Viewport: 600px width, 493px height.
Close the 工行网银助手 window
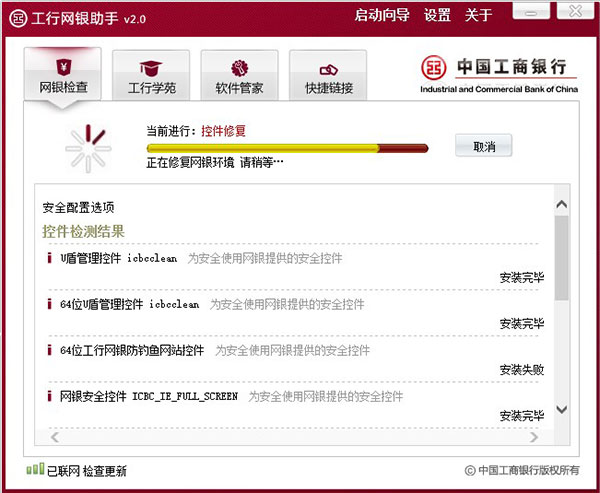point(575,11)
